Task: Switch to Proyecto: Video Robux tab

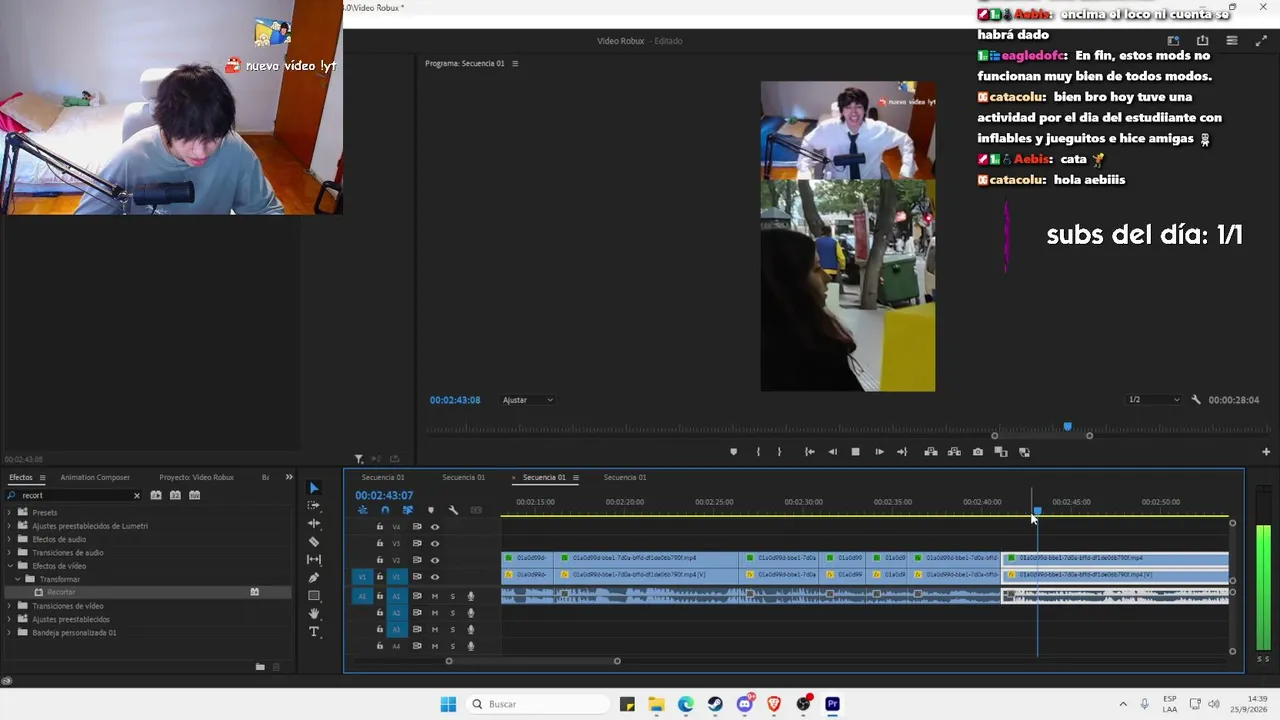Action: pyautogui.click(x=196, y=477)
